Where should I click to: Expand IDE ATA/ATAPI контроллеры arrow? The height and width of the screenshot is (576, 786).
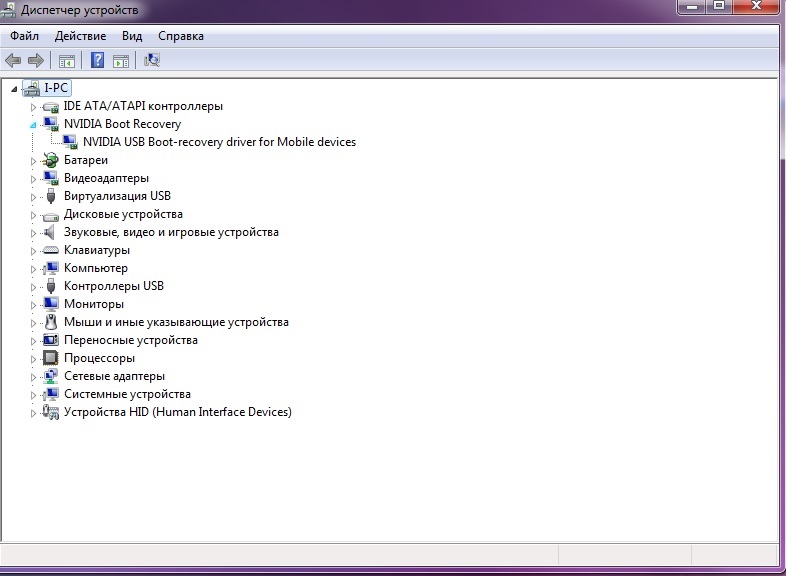(x=33, y=107)
